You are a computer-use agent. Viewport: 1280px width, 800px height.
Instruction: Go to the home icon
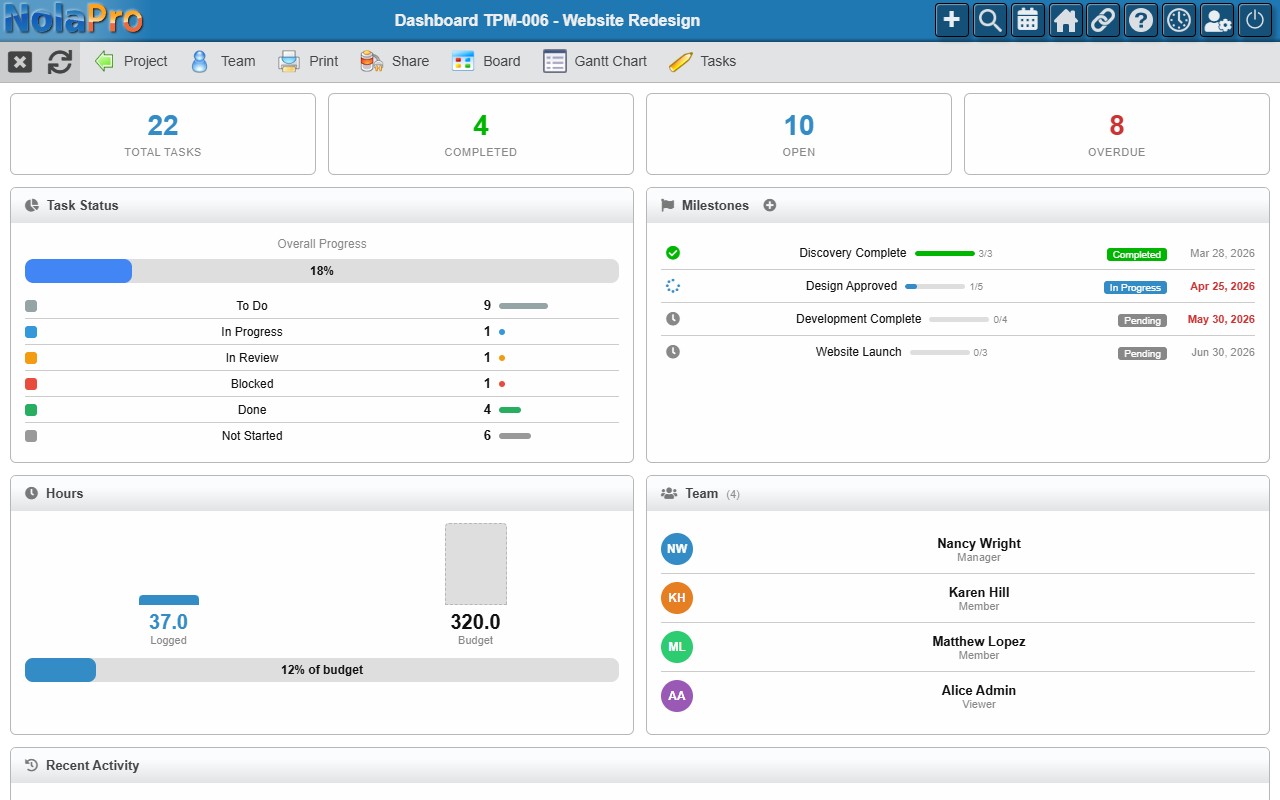click(1066, 20)
